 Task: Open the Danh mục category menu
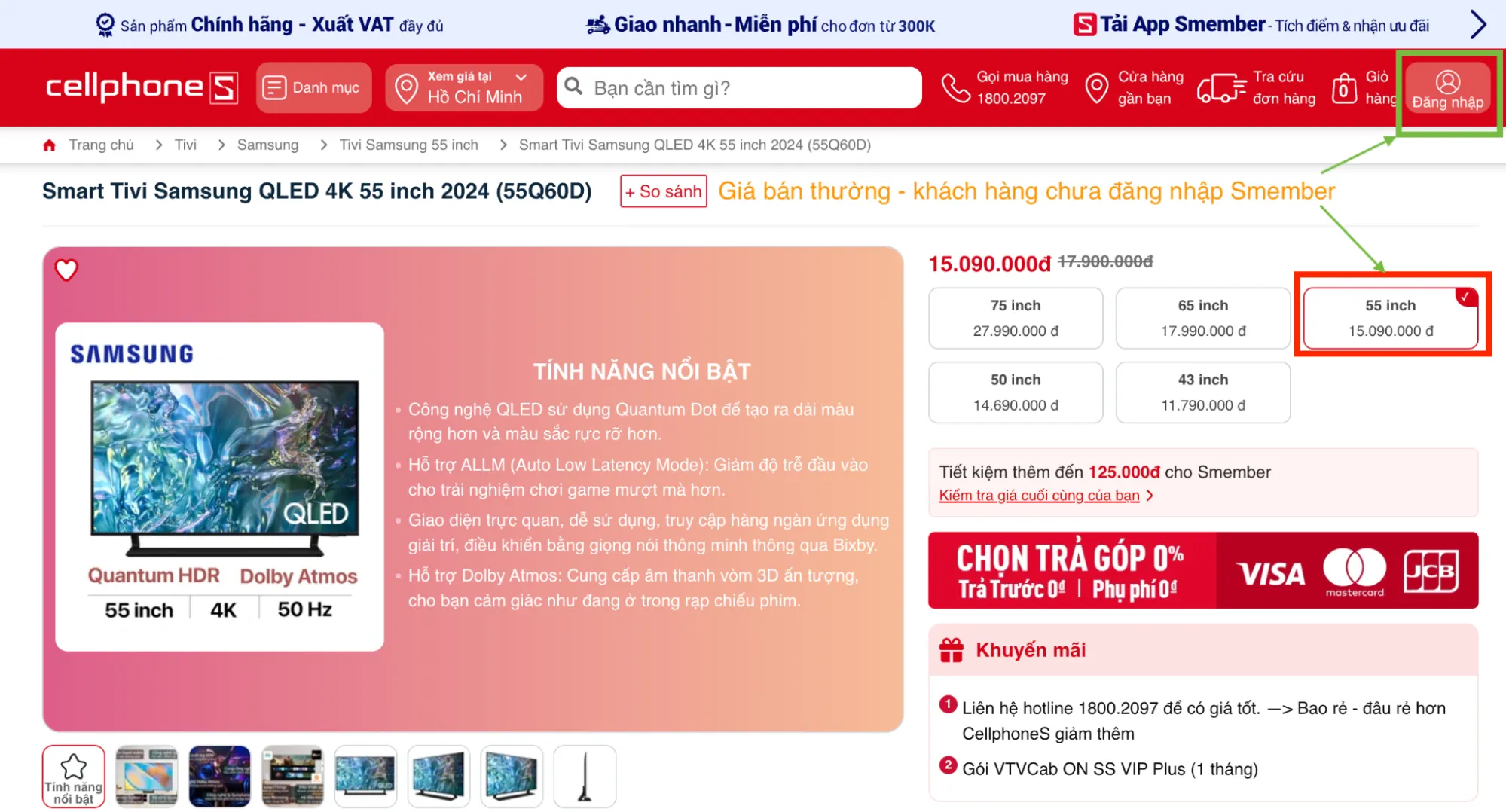tap(313, 87)
